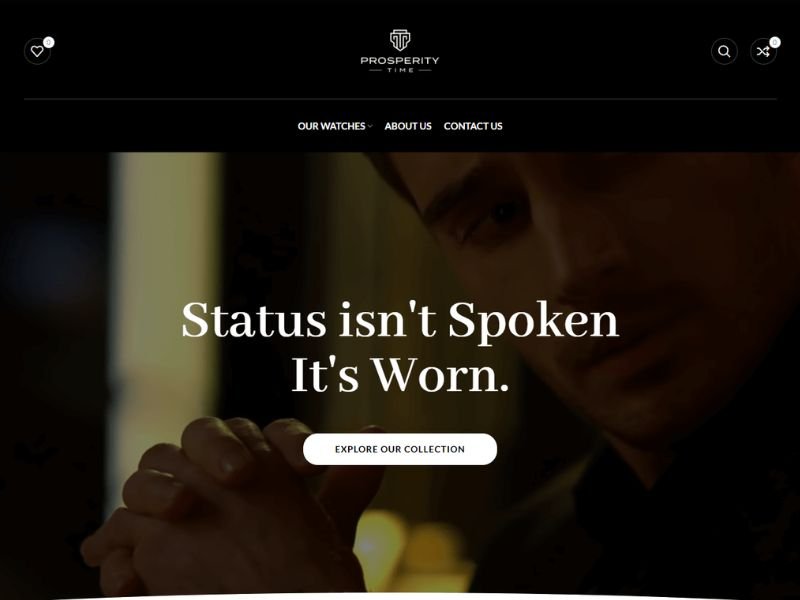Click the wishlist count badge
Screen dimensions: 800x600
click(x=48, y=42)
